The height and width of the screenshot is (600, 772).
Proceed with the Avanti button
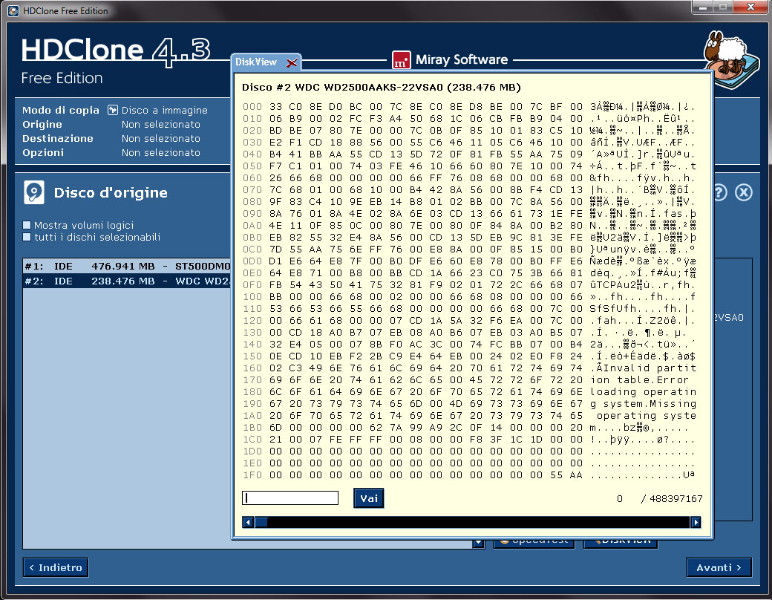point(719,568)
